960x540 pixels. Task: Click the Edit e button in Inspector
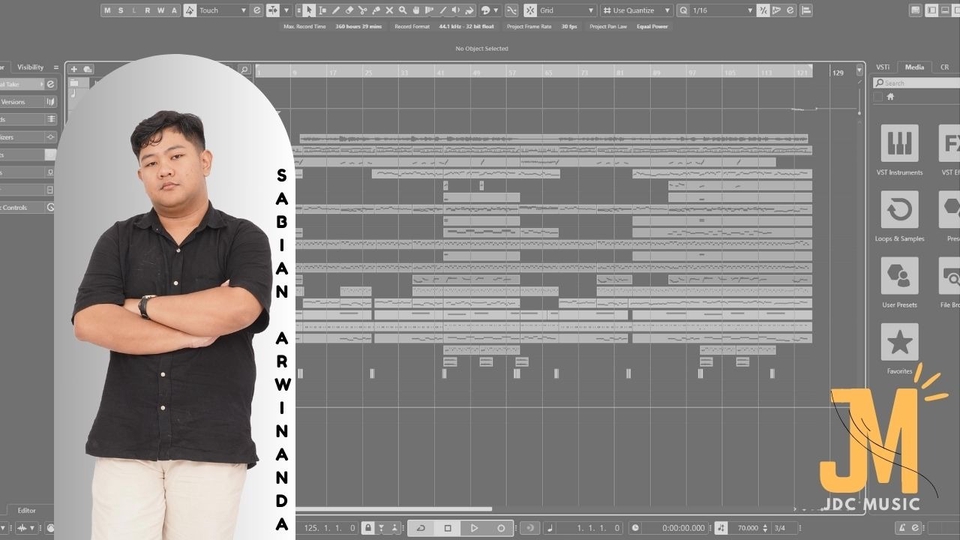pyautogui.click(x=51, y=84)
